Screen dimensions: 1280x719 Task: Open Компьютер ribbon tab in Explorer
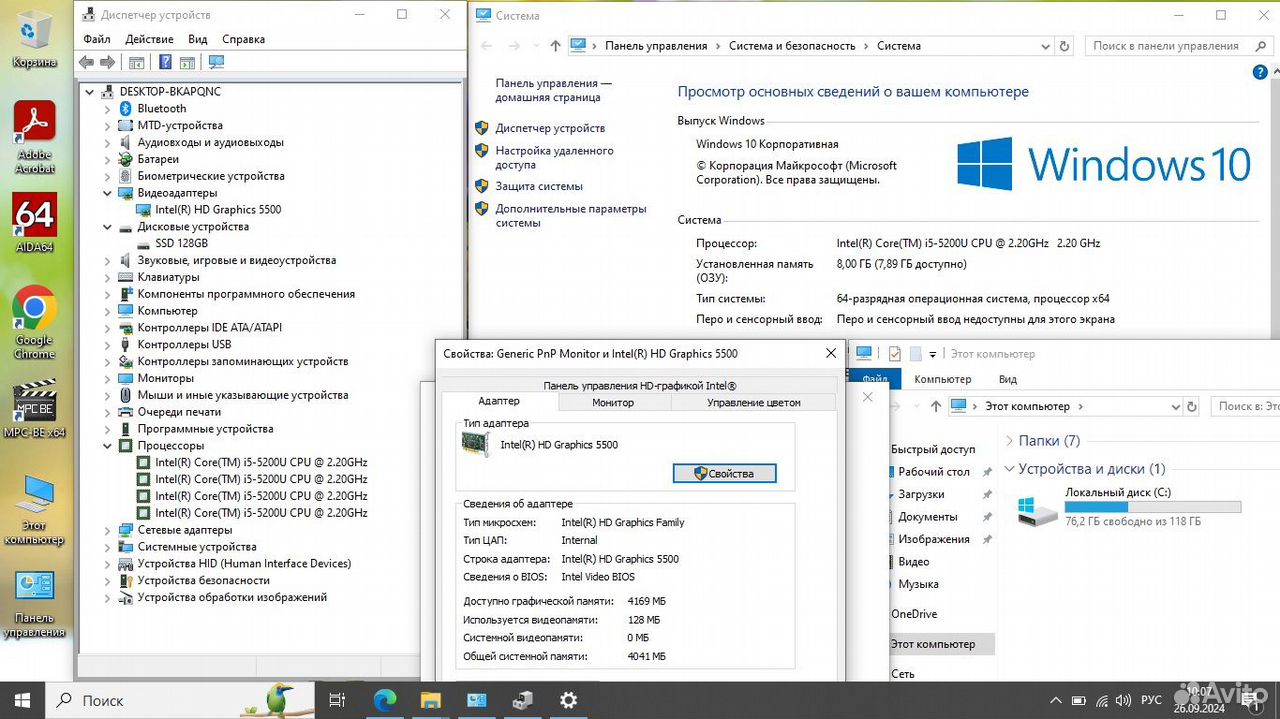click(943, 379)
